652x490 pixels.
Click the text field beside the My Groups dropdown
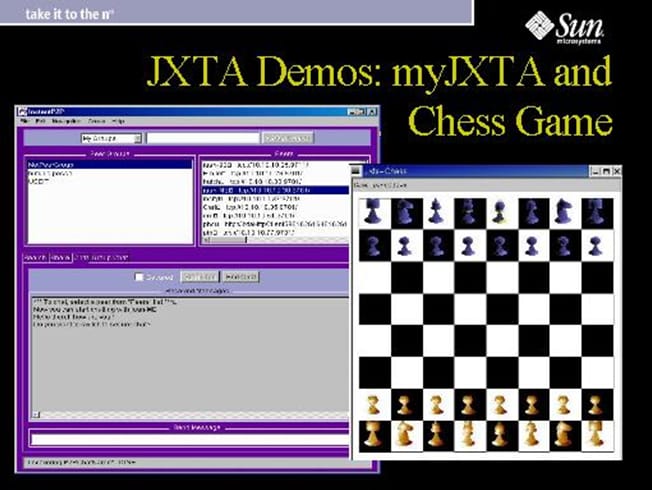point(203,138)
